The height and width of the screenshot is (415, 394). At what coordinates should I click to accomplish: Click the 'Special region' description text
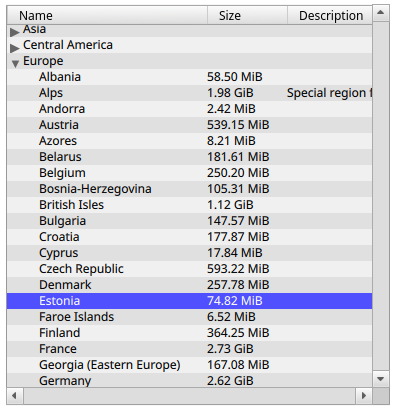coord(329,93)
